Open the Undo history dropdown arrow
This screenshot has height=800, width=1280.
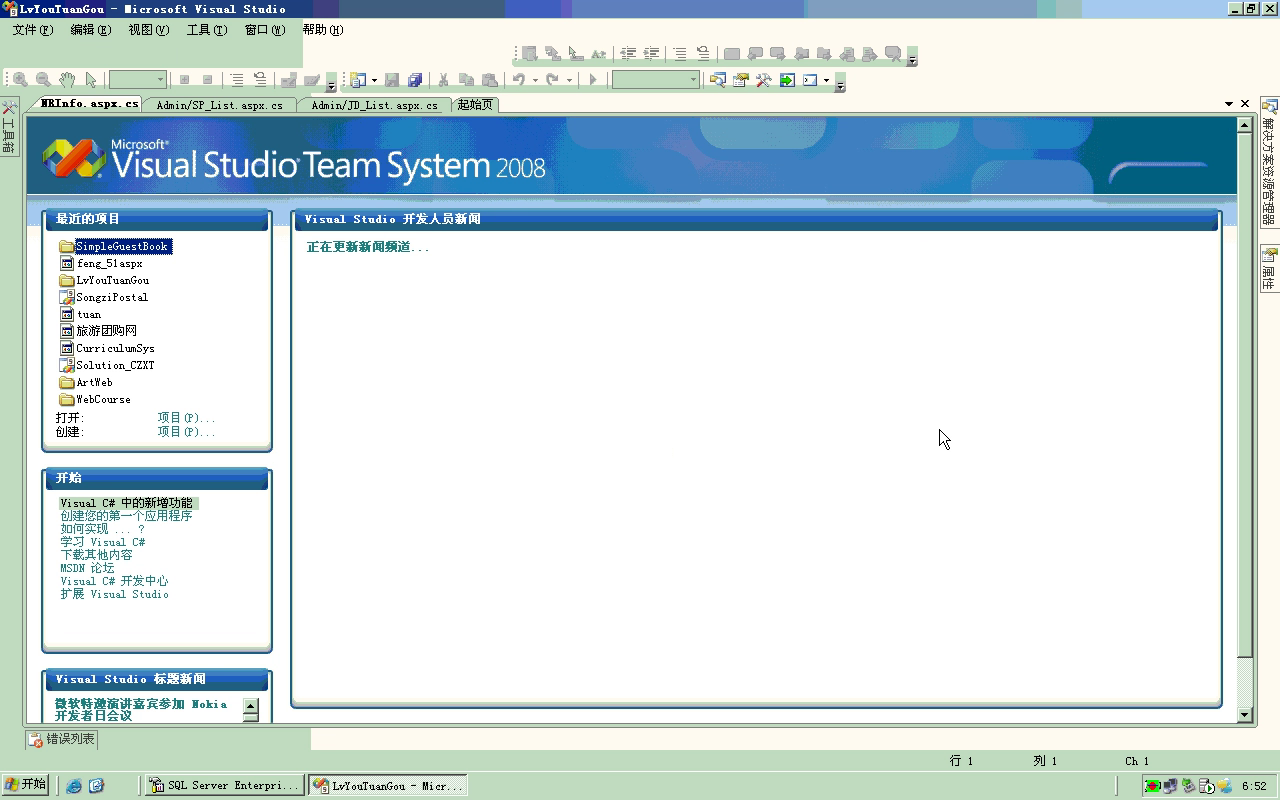point(535,80)
